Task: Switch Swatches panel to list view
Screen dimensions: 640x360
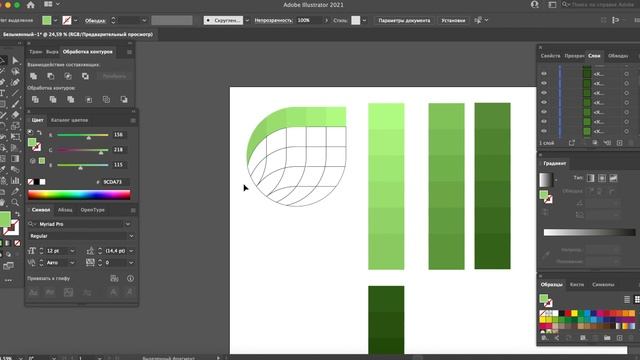Action: click(x=627, y=300)
